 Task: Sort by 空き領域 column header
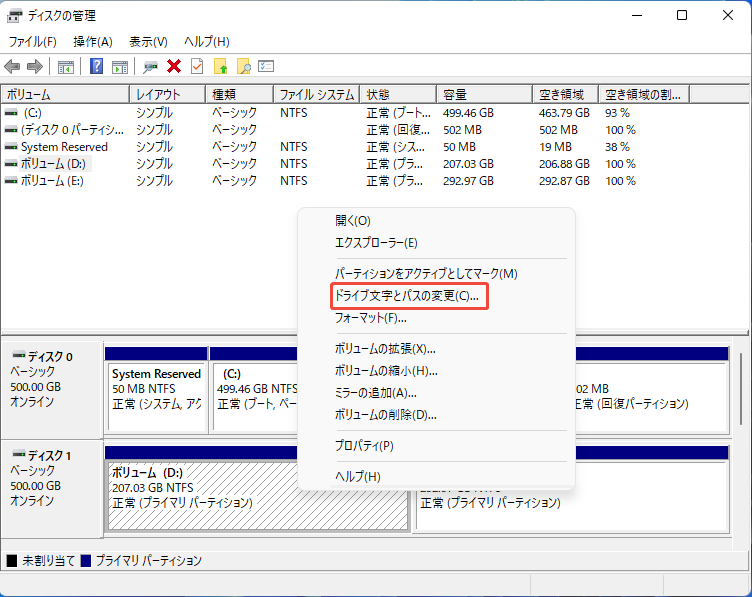[x=565, y=94]
